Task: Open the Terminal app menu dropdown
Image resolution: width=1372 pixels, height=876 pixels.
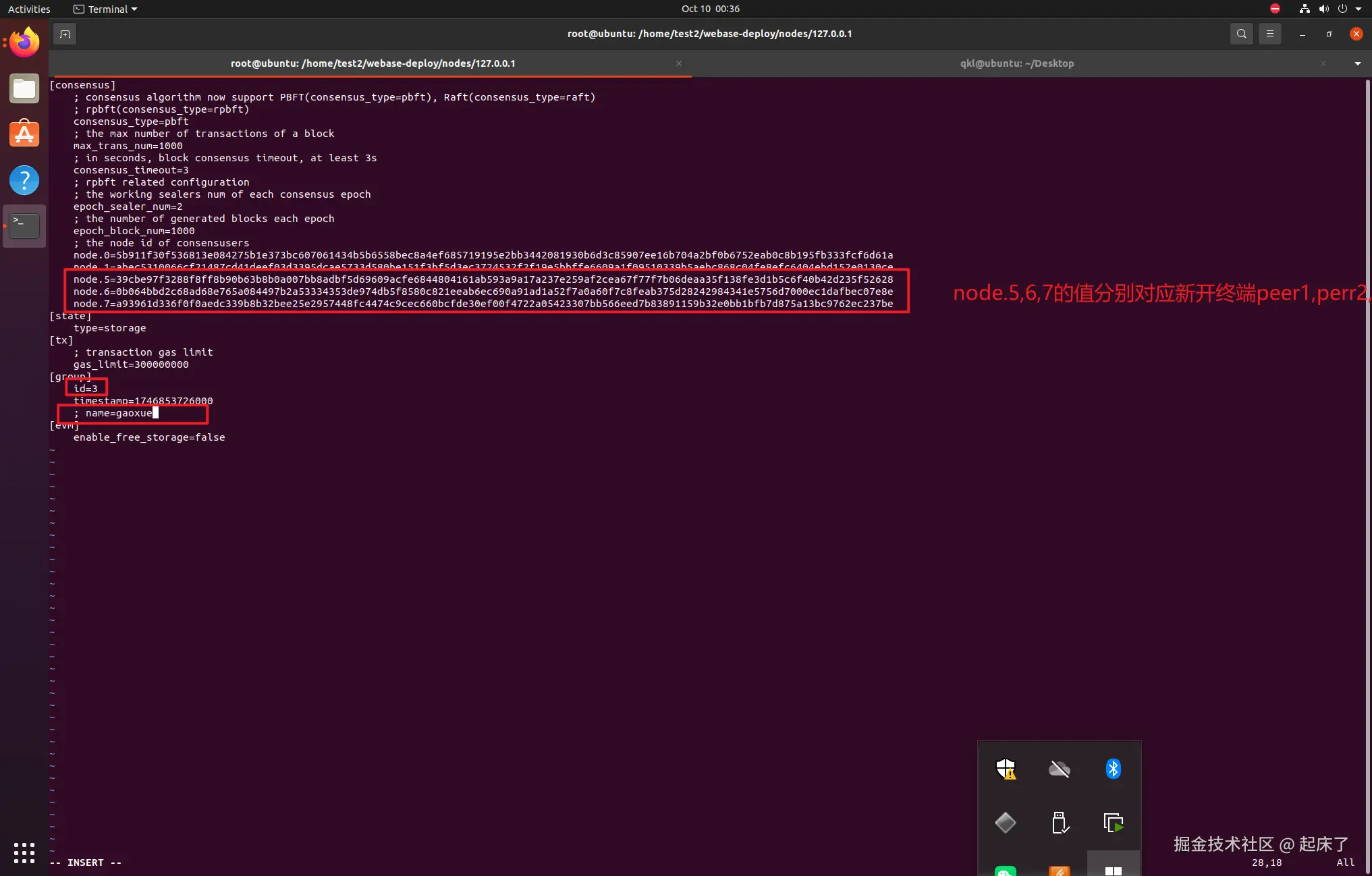Action: 106,9
